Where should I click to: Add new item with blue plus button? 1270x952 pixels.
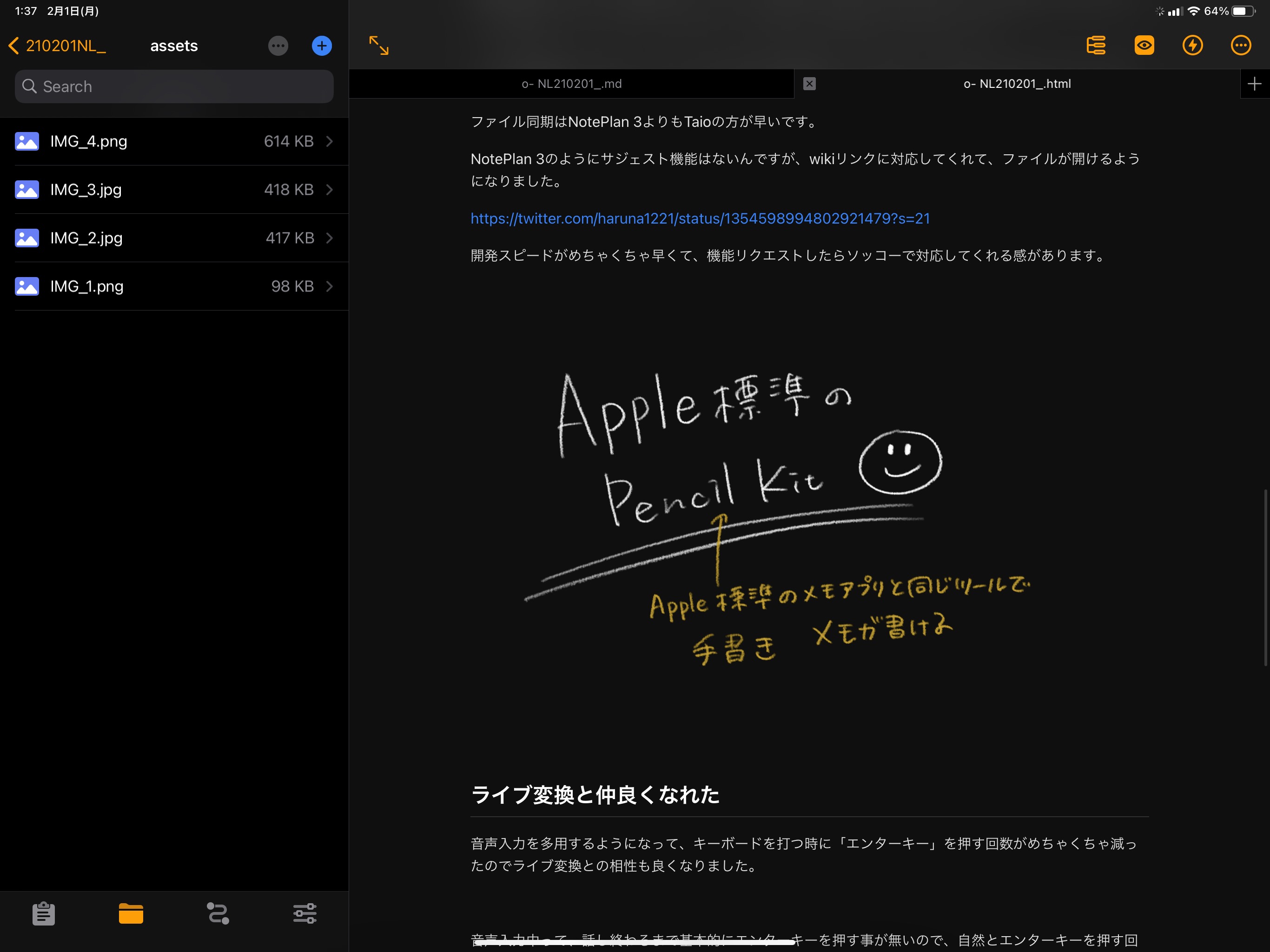(322, 46)
